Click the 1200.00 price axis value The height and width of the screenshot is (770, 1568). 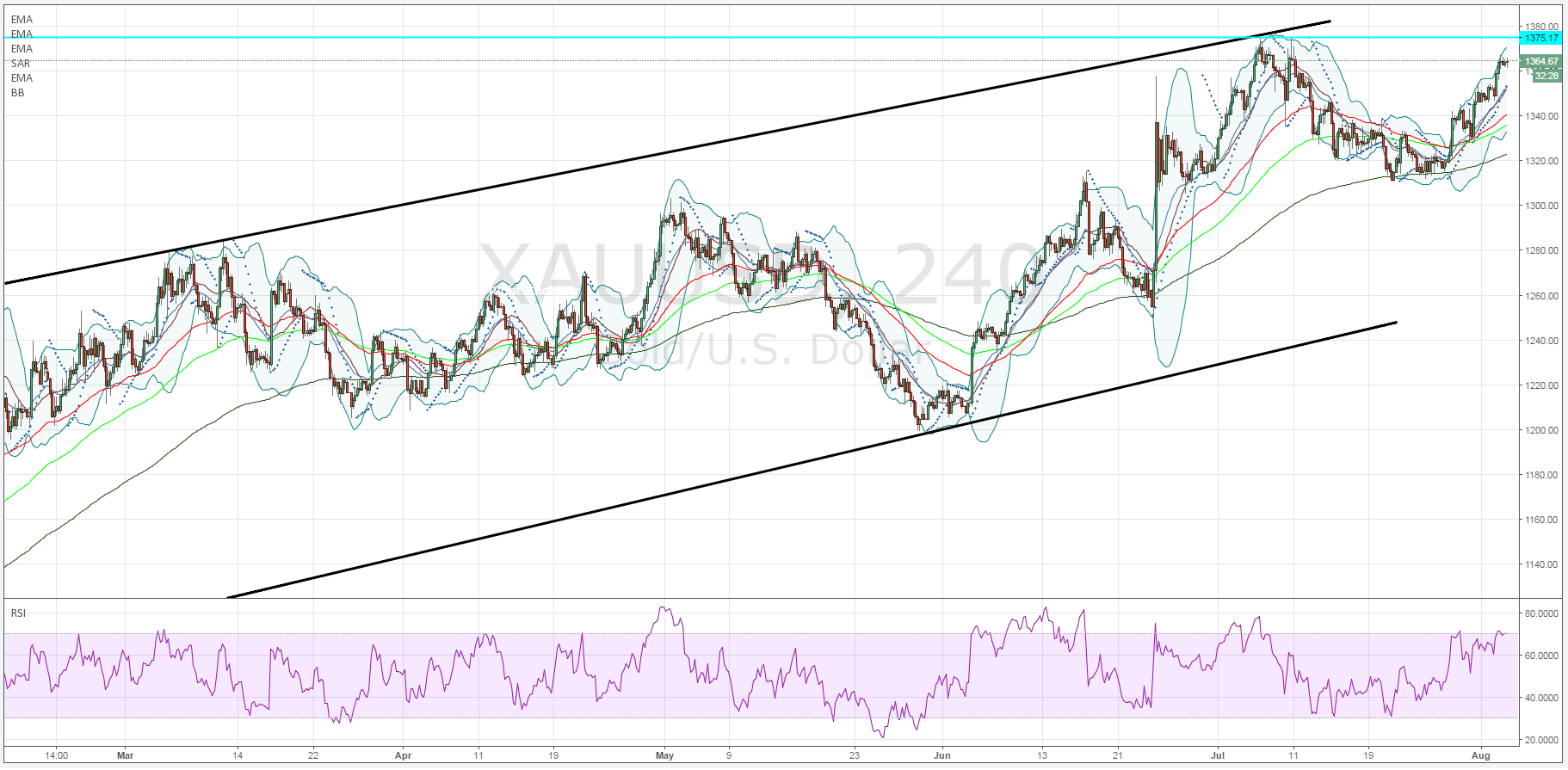pos(1542,430)
